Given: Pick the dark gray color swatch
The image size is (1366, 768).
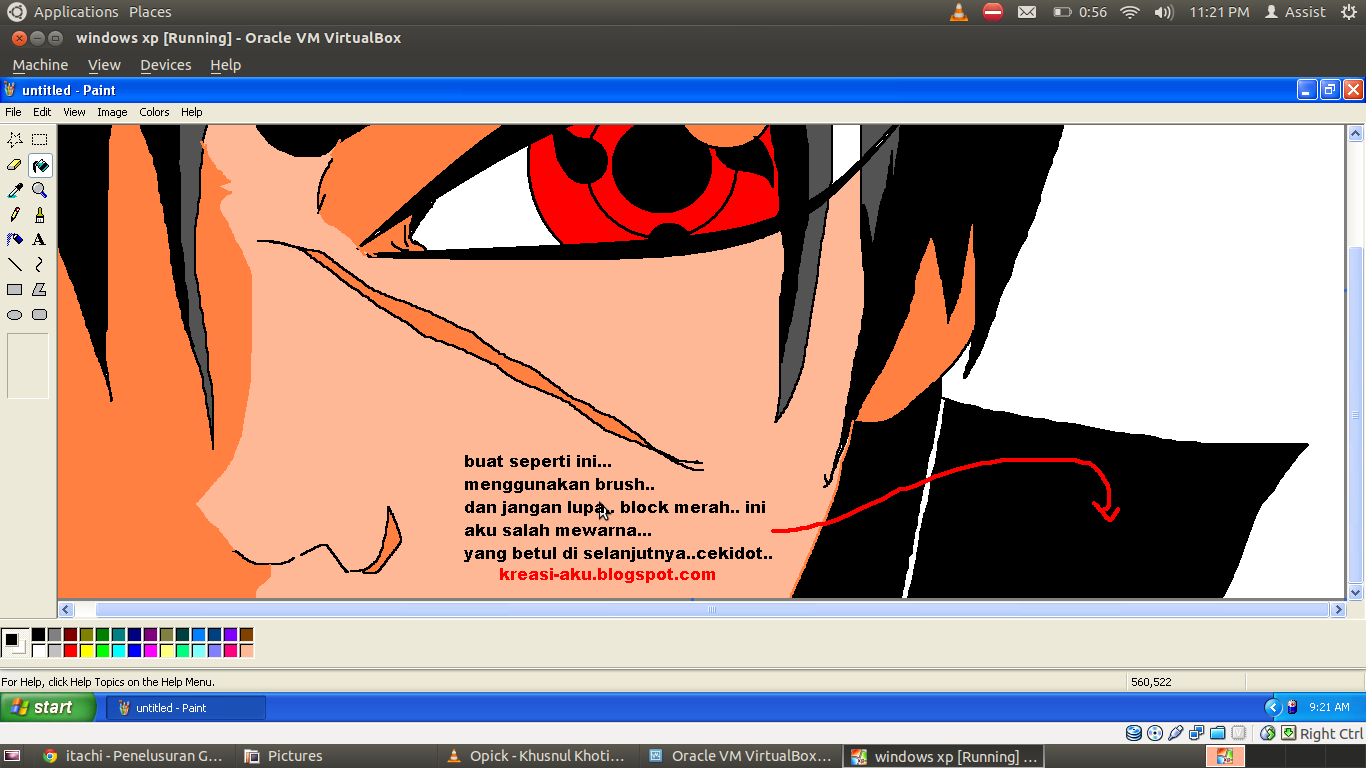Looking at the screenshot, I should click(x=54, y=635).
